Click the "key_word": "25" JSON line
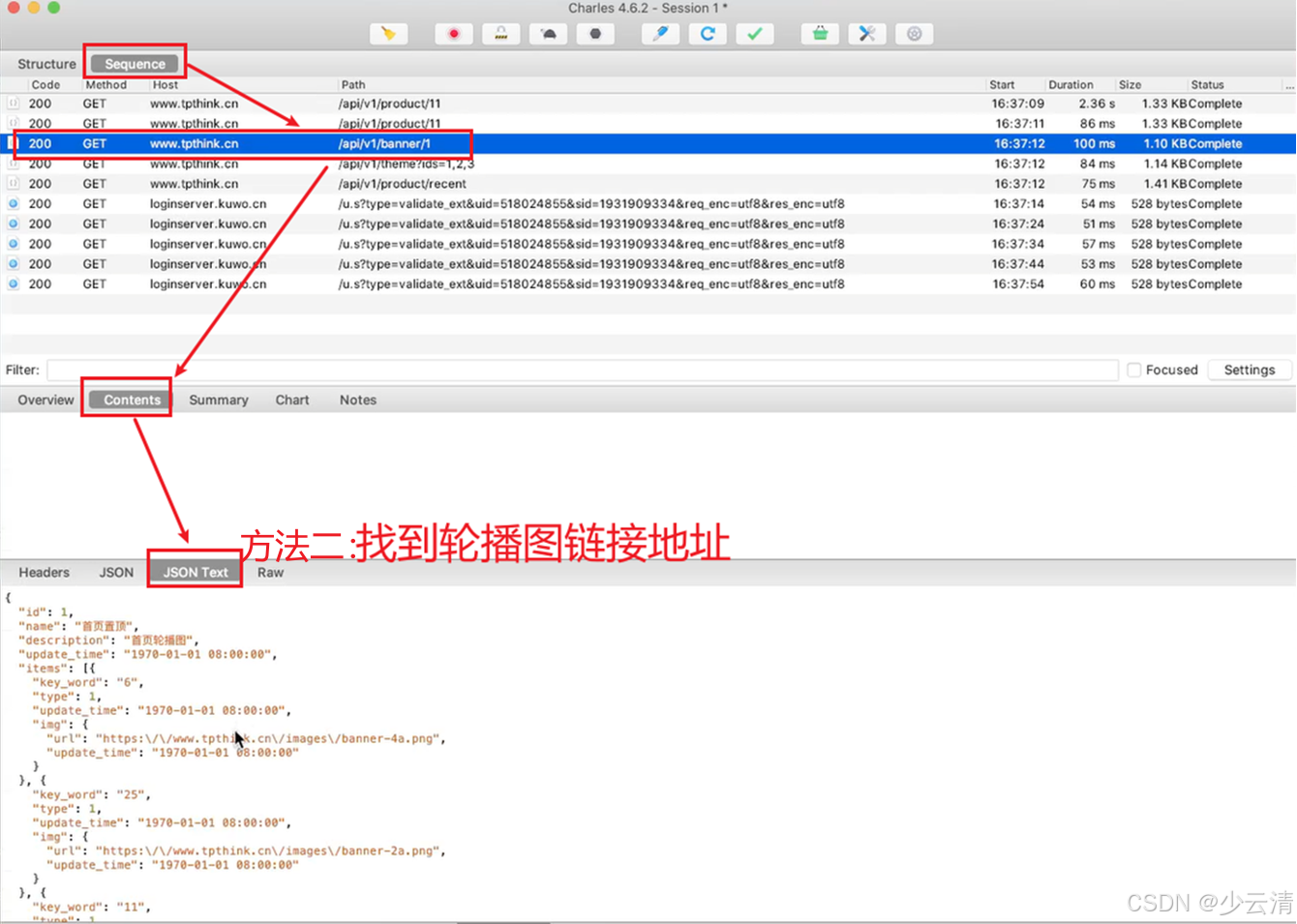This screenshot has height=924, width=1297. [x=91, y=795]
